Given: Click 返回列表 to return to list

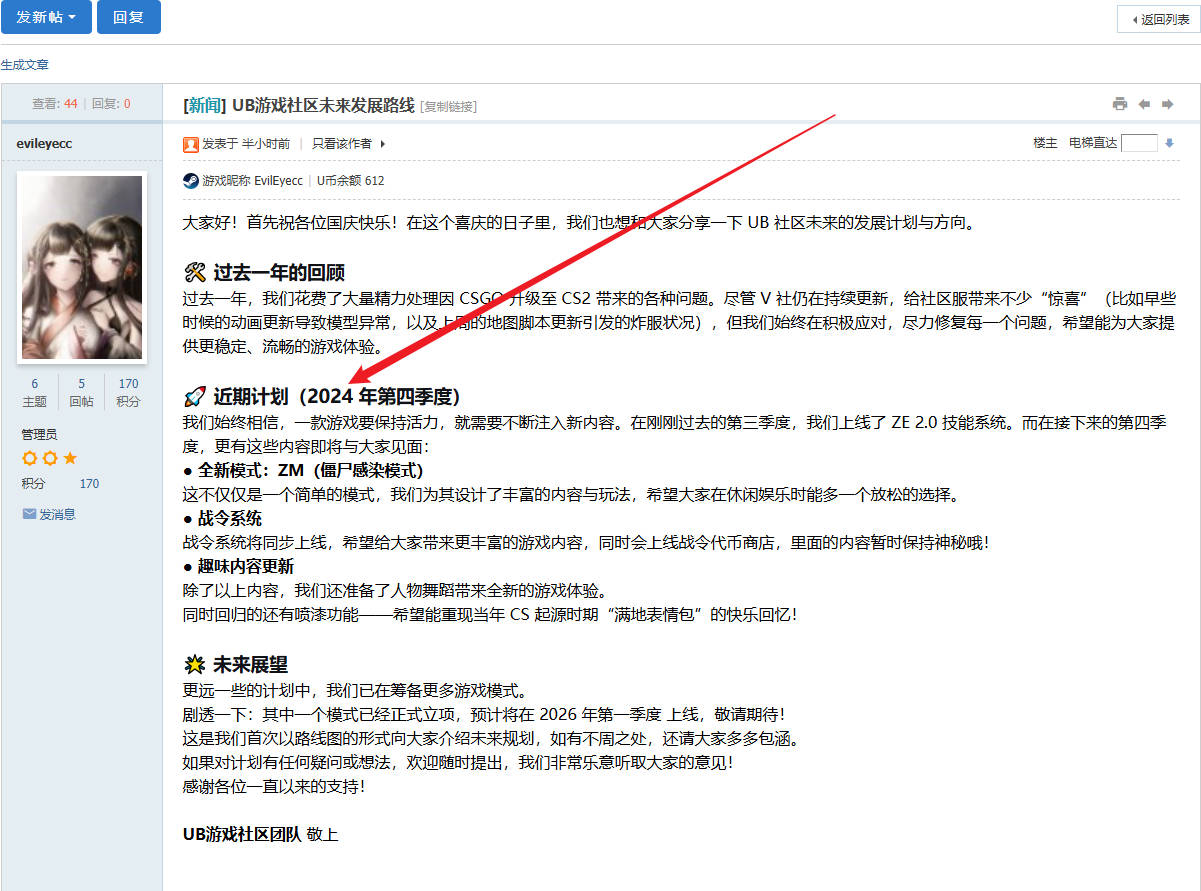Looking at the screenshot, I should [1158, 19].
